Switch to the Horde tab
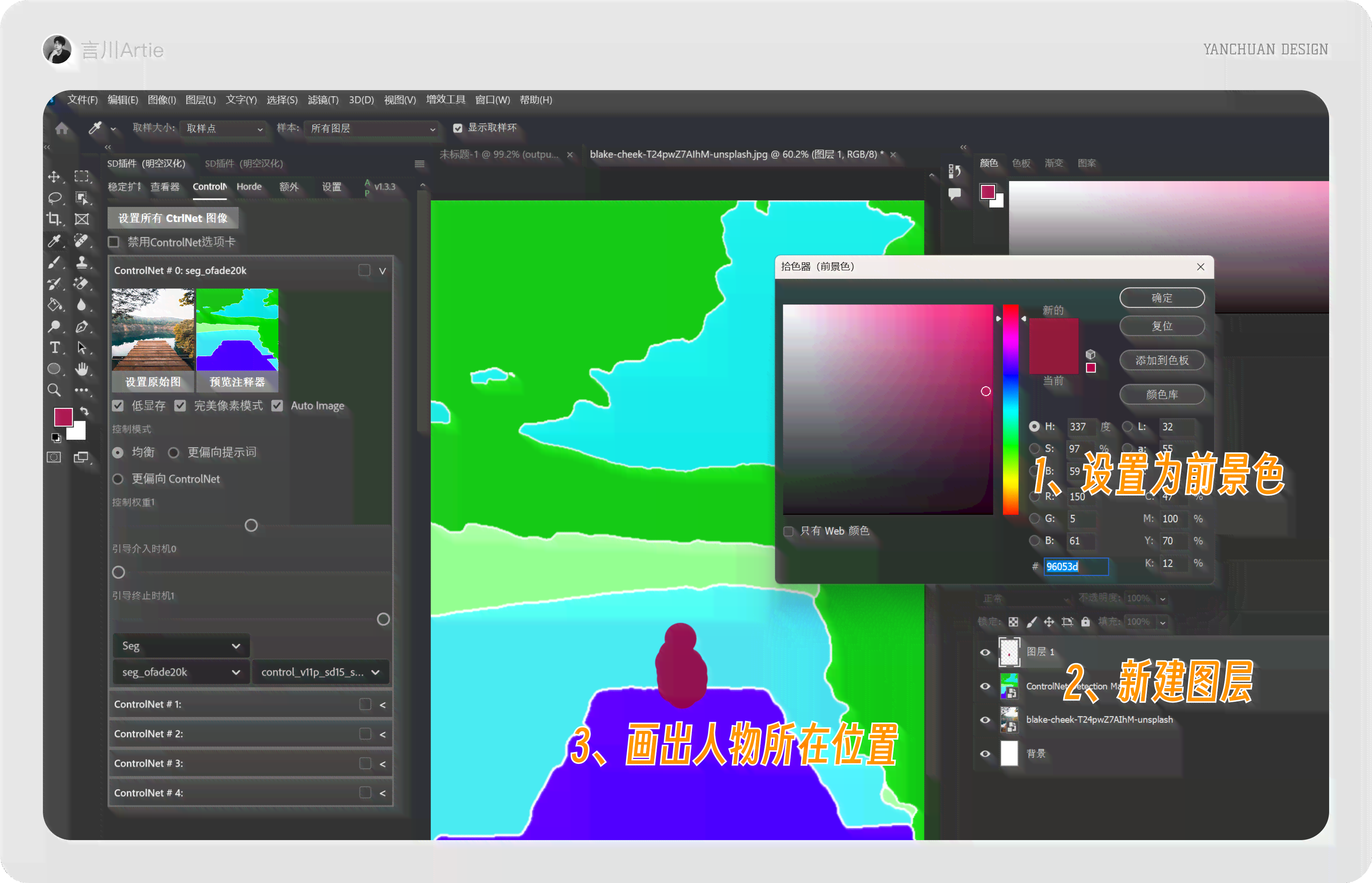Screen dimensions: 1372x883 [249, 187]
